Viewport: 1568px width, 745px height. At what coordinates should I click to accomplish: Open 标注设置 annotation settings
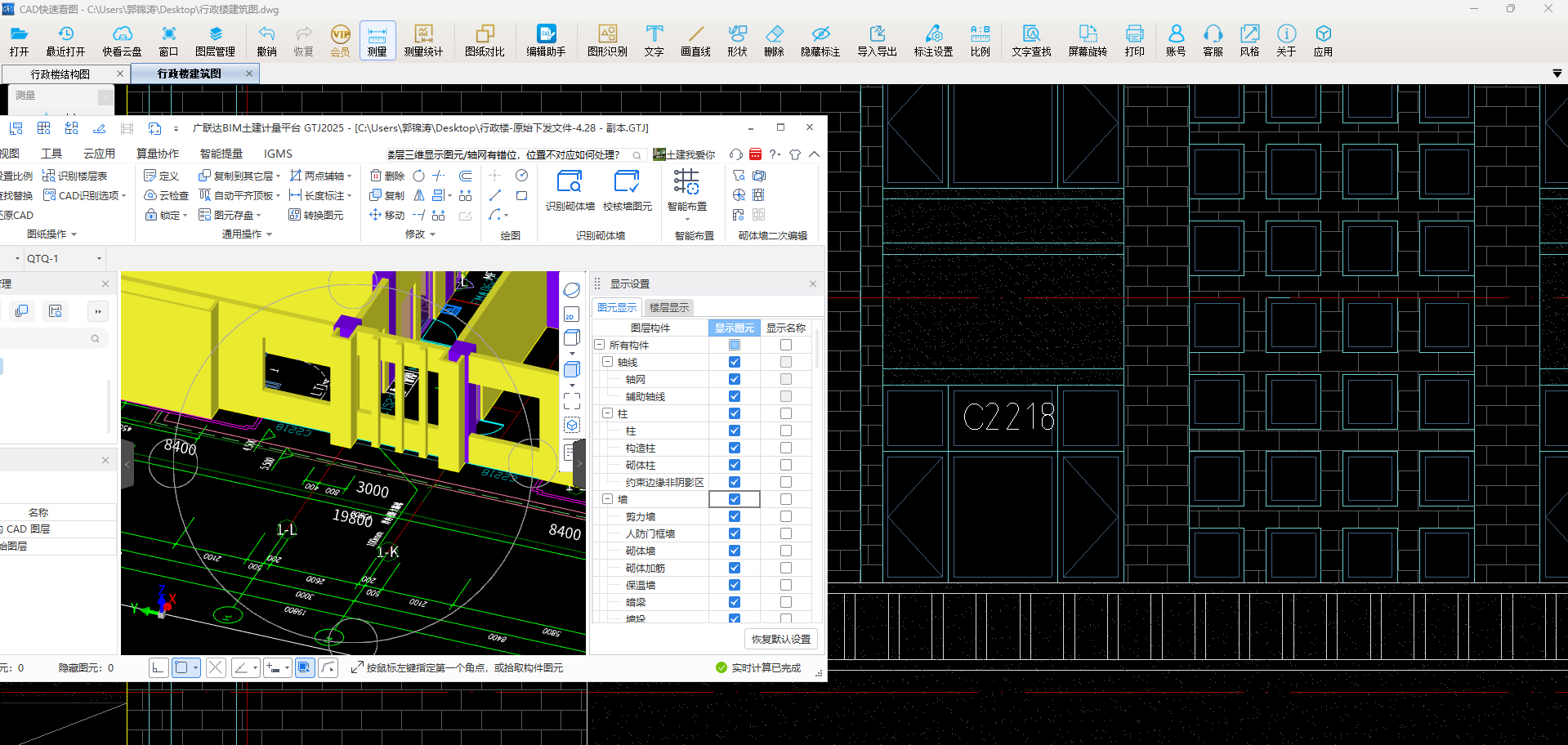coord(933,40)
